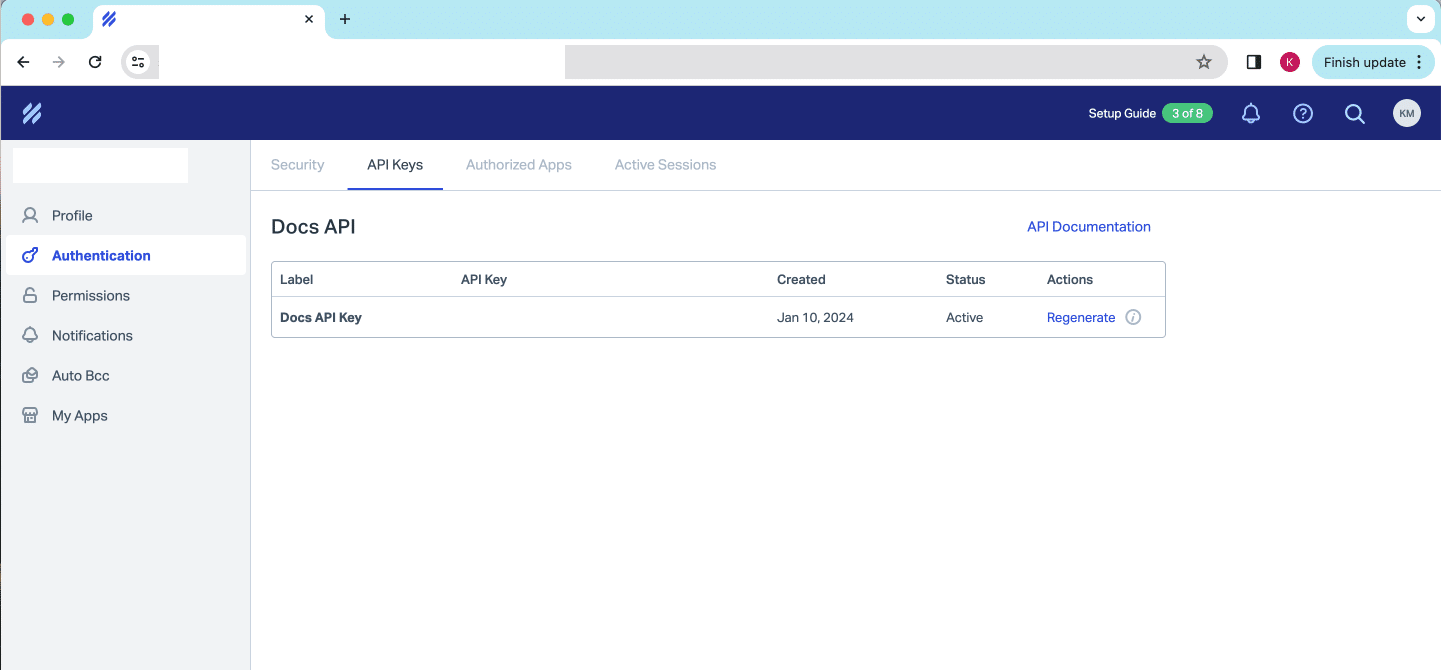Regenerate the Docs API Key

(1080, 318)
